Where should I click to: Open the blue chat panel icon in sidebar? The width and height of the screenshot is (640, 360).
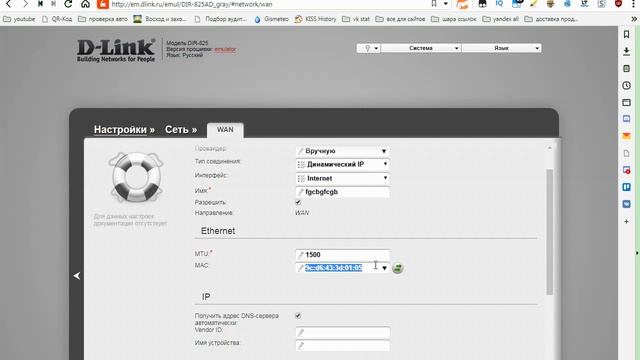pos(627,119)
